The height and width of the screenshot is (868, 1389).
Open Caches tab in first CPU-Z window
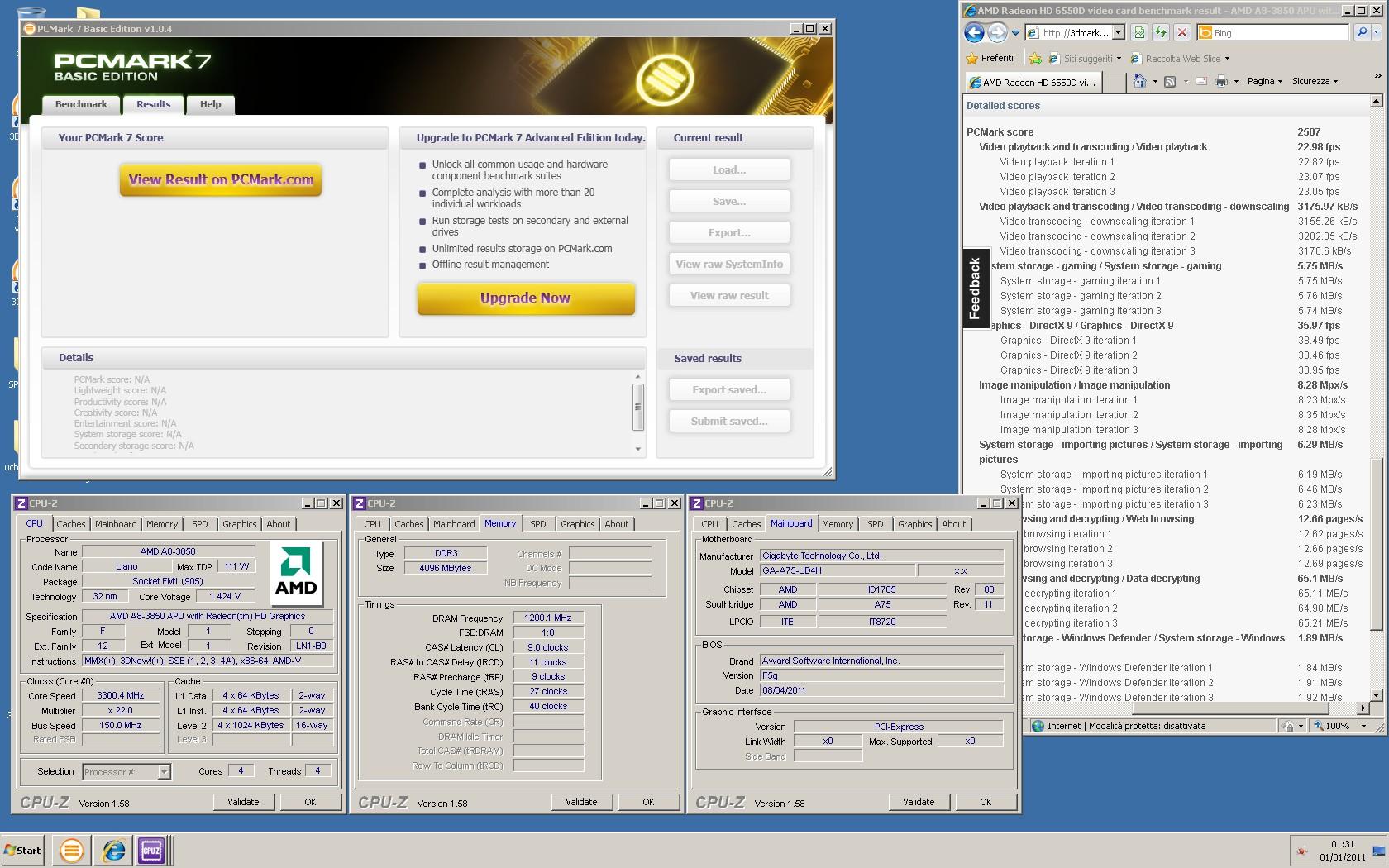tap(71, 524)
